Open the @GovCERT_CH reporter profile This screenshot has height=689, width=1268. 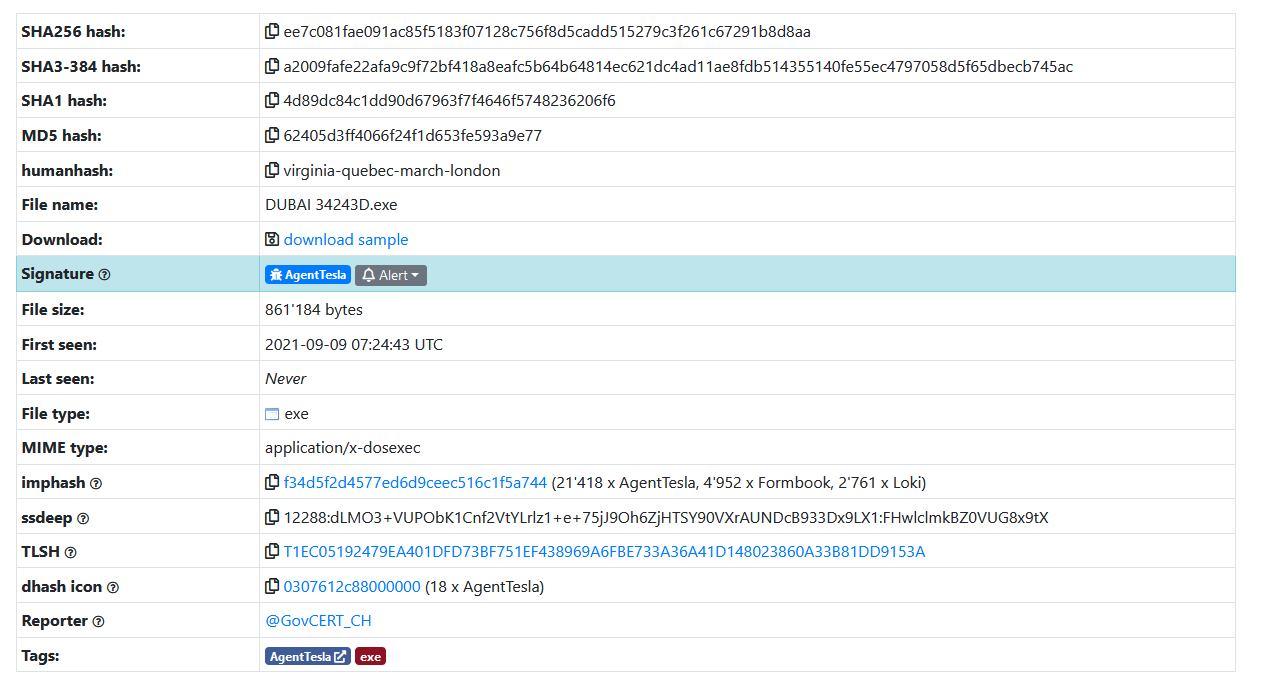tap(318, 621)
